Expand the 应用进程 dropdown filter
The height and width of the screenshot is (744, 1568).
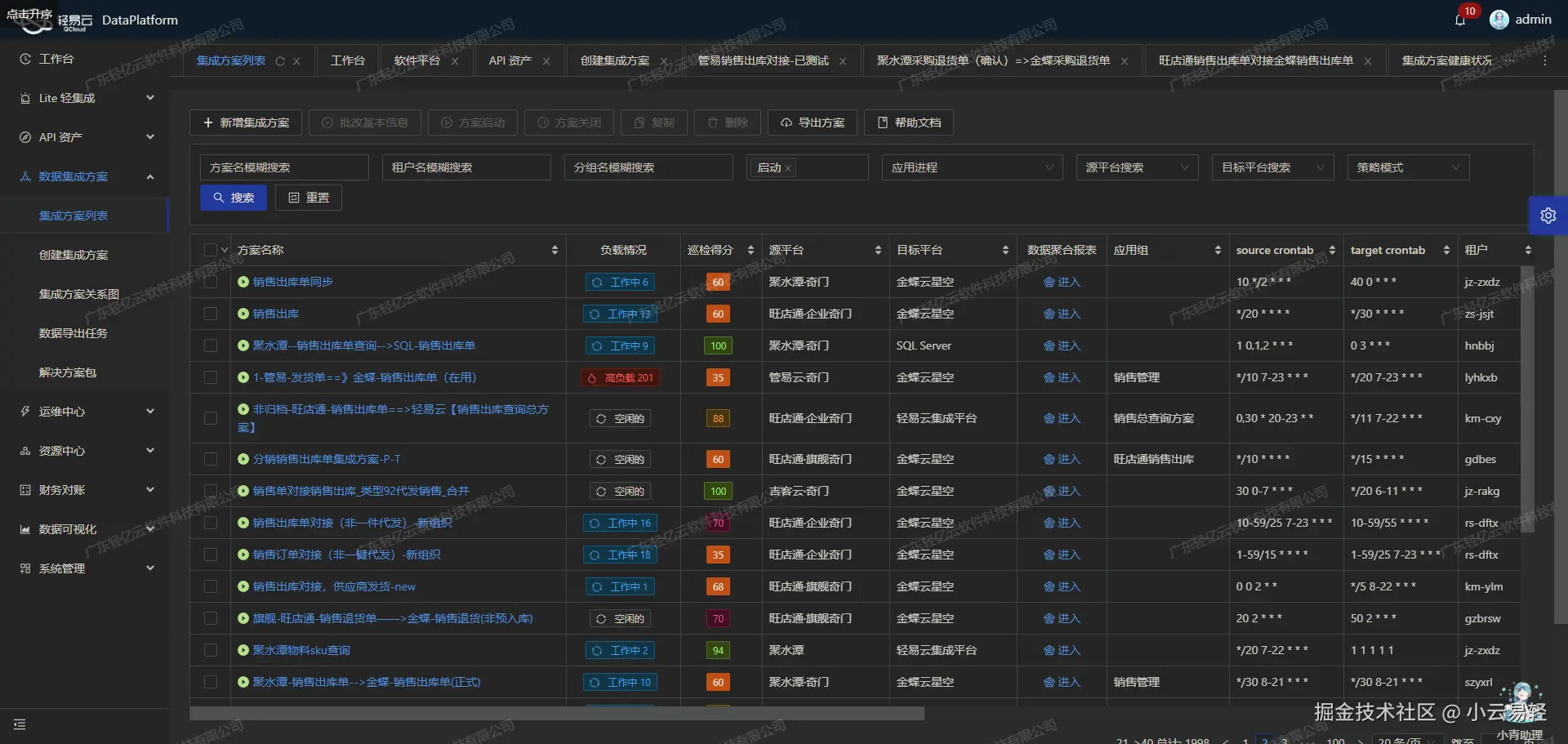click(x=971, y=167)
